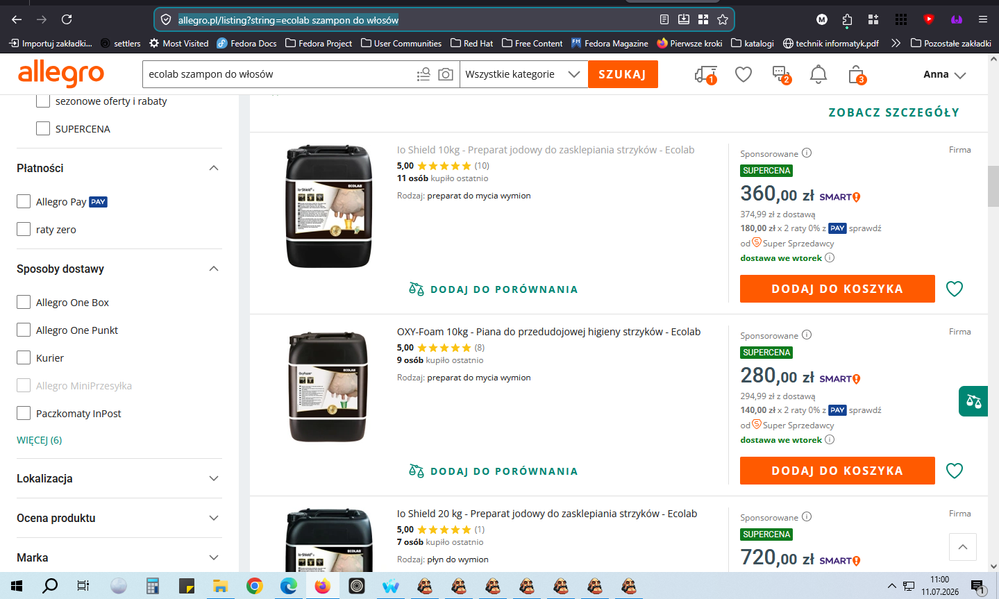
Task: Check Paczkomaty InPost delivery
Action: click(x=24, y=413)
